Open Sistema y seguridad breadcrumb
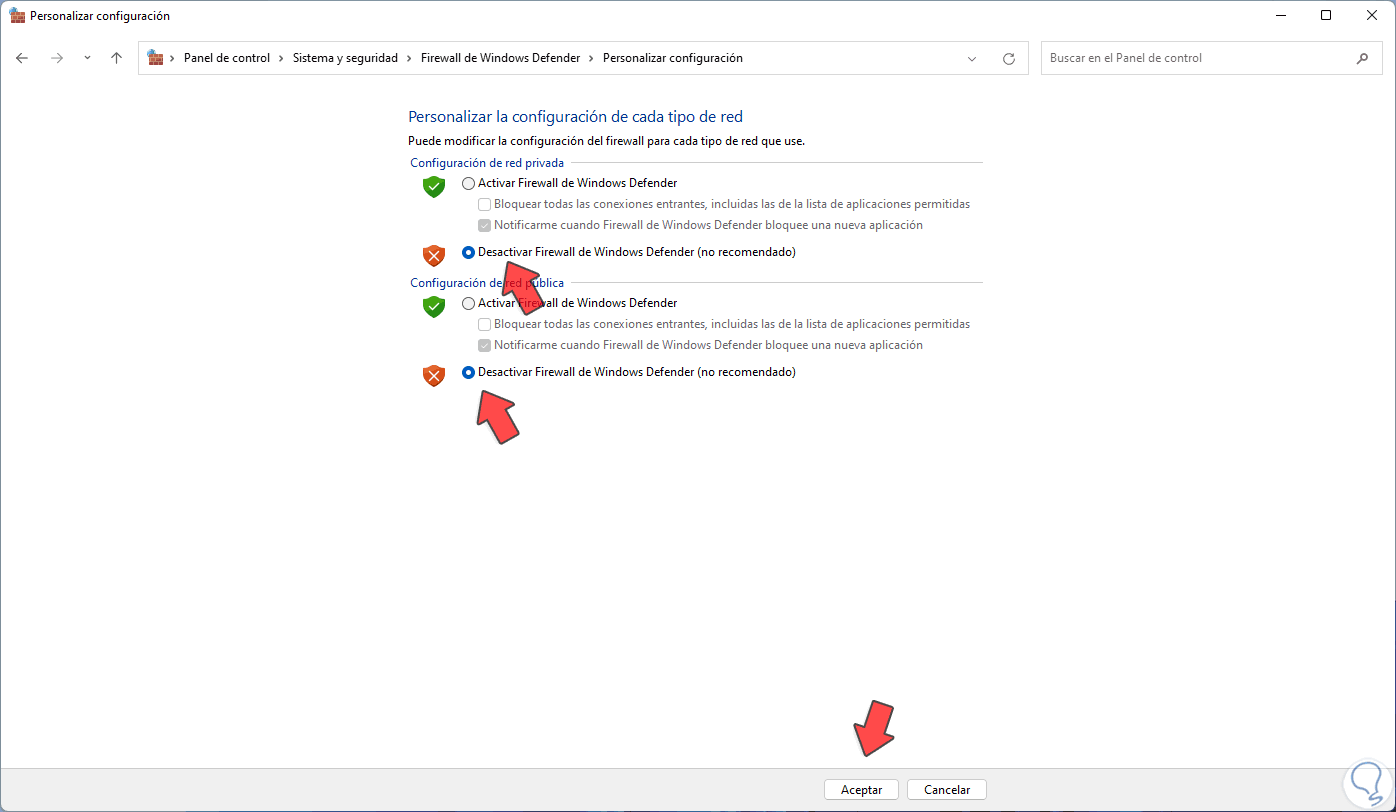1396x812 pixels. [345, 58]
